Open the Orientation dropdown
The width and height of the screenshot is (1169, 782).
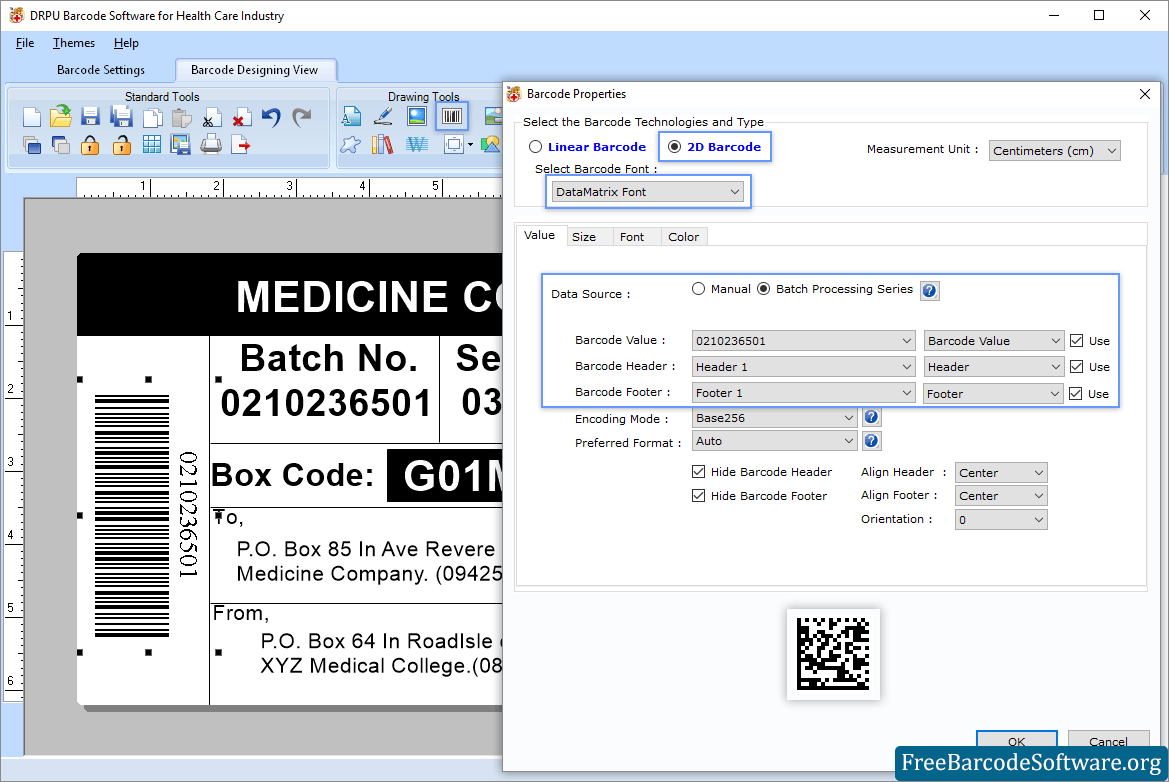point(1001,520)
